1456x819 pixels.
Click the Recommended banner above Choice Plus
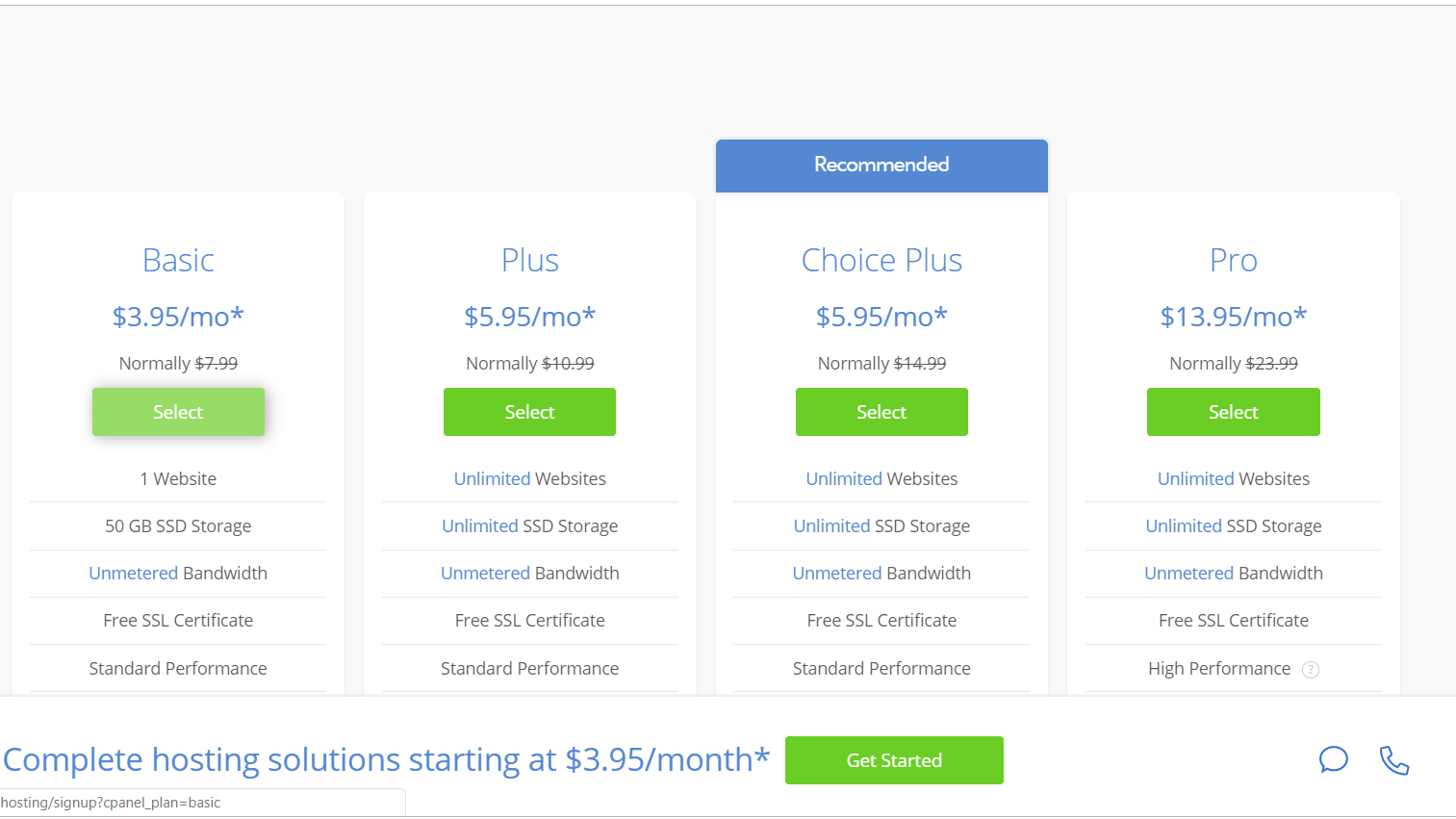881,166
